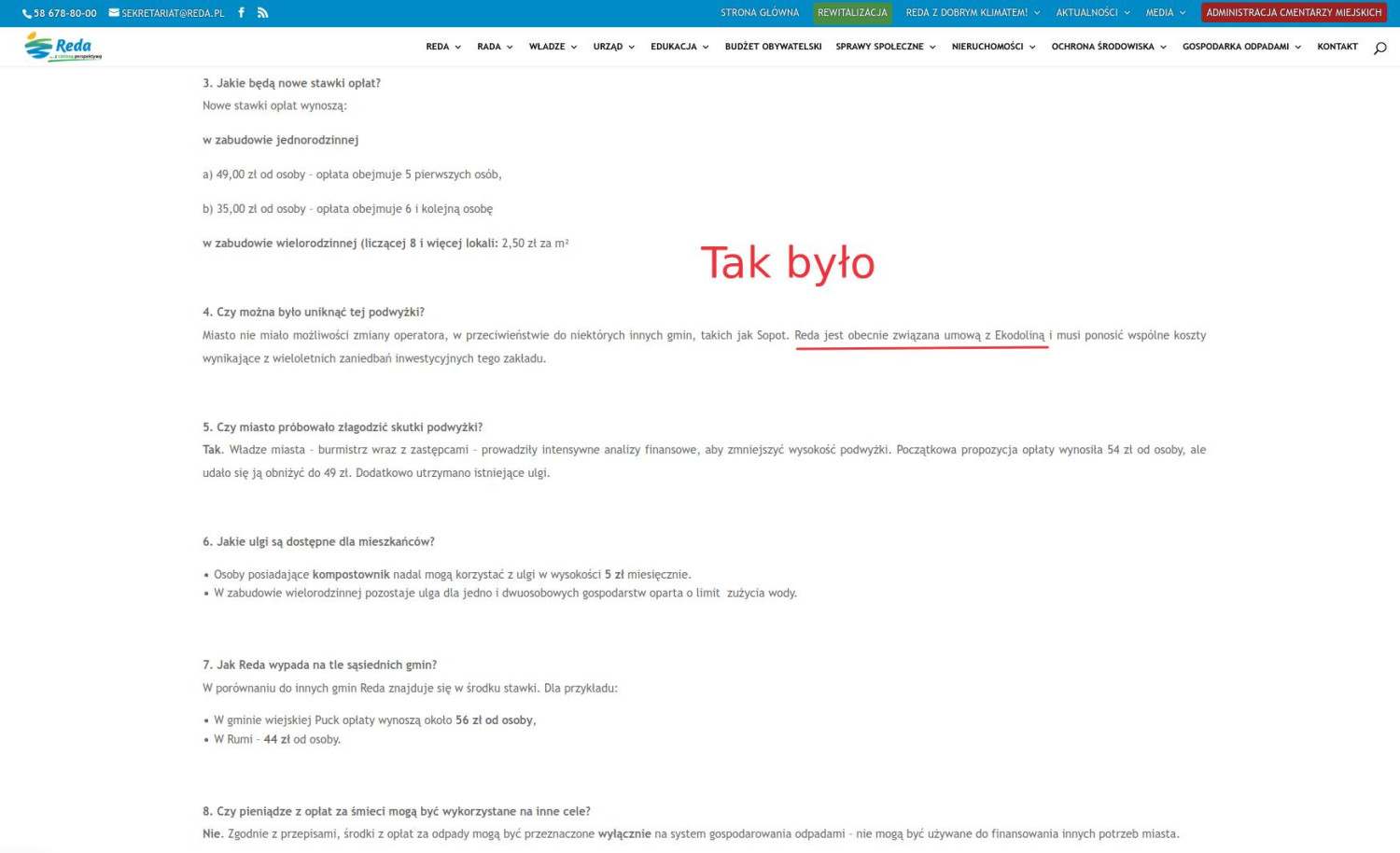The image size is (1400, 853).
Task: Expand the RADA navigation dropdown
Action: coord(495,47)
